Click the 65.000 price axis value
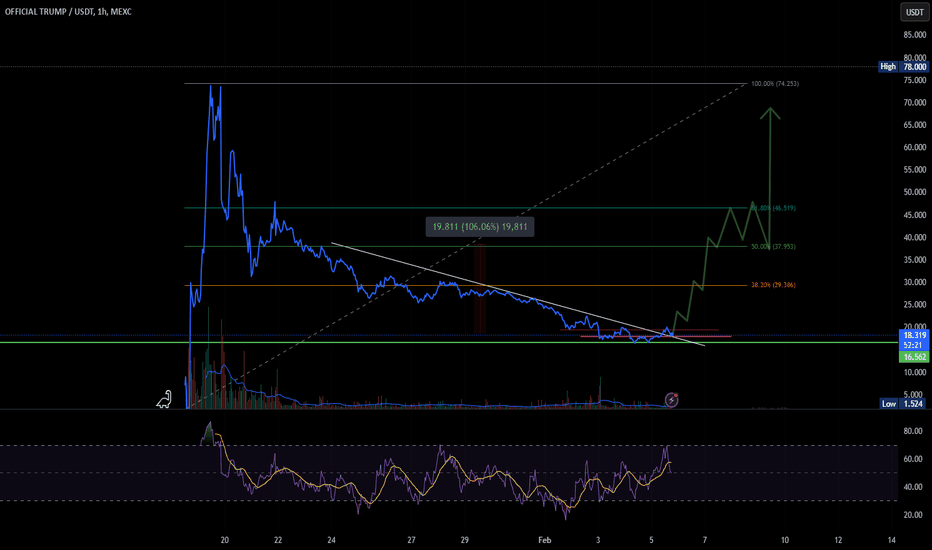Image resolution: width=932 pixels, height=550 pixels. point(915,125)
